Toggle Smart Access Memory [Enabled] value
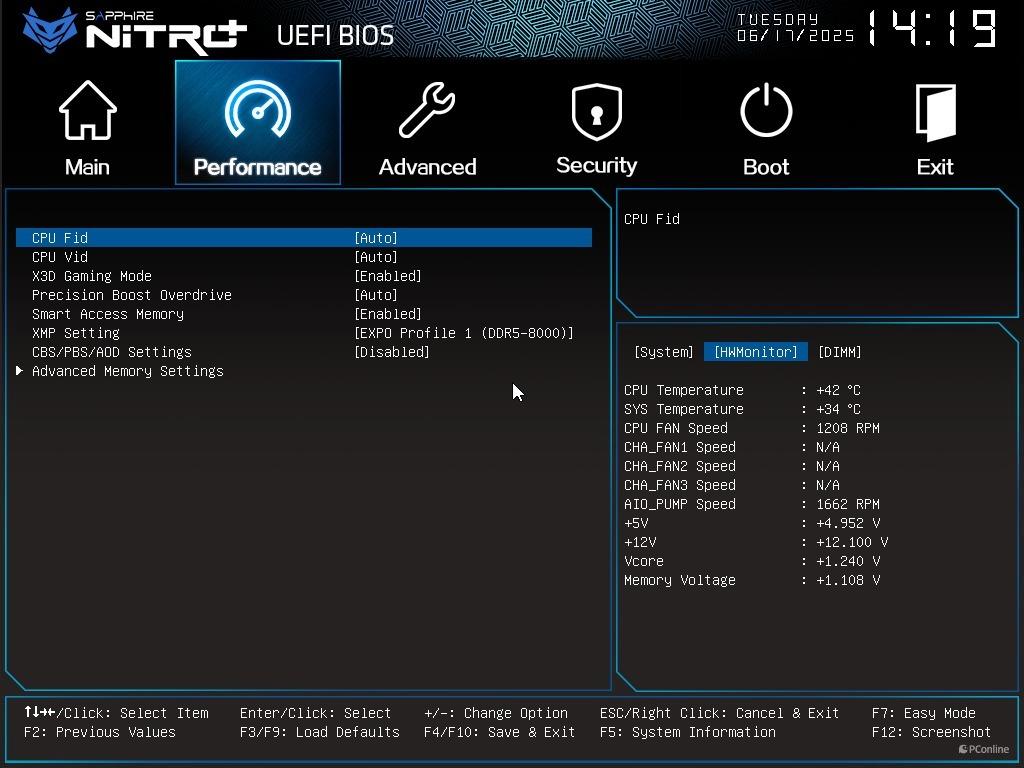The width and height of the screenshot is (1024, 768). coord(388,313)
